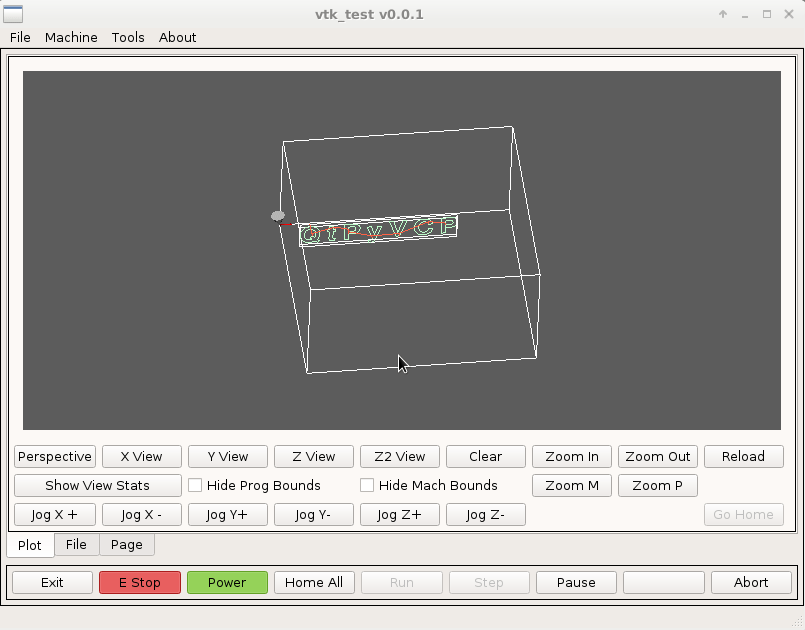Screen dimensions: 805x630
Task: Click the window menu icon in title bar
Action: 13,14
